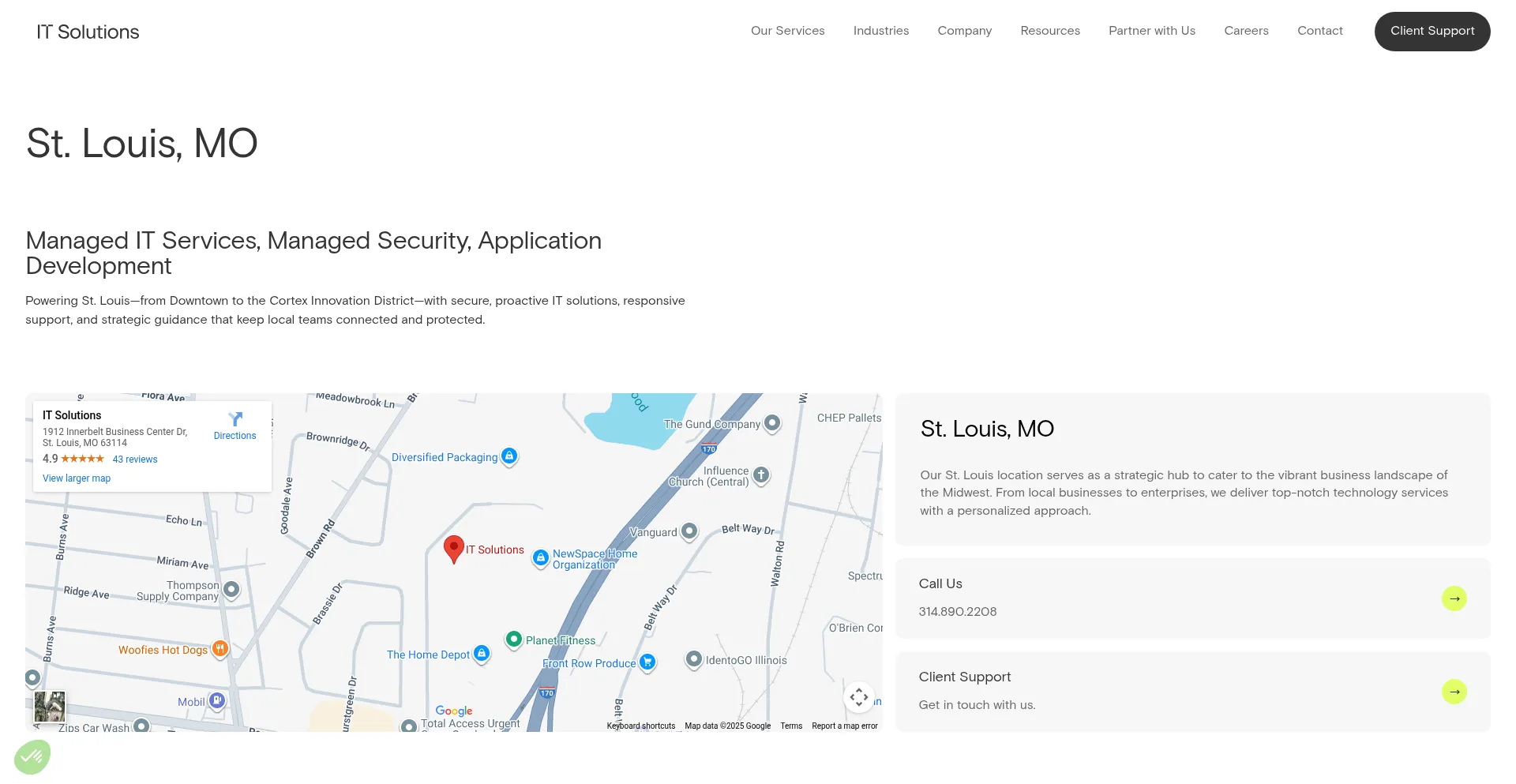The height and width of the screenshot is (784, 1516).
Task: Click the Influence Church map marker
Action: click(761, 475)
